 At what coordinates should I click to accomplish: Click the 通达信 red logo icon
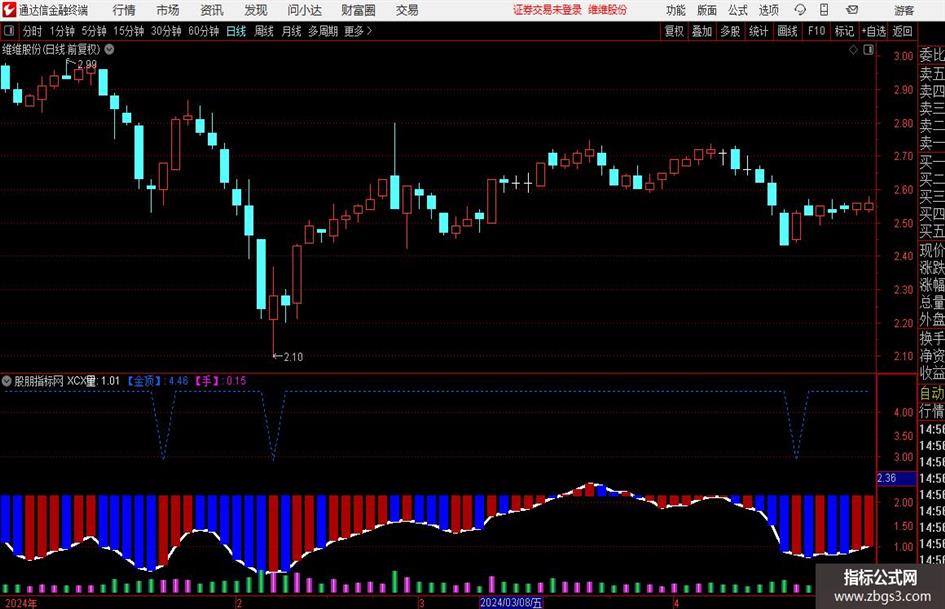tap(8, 10)
